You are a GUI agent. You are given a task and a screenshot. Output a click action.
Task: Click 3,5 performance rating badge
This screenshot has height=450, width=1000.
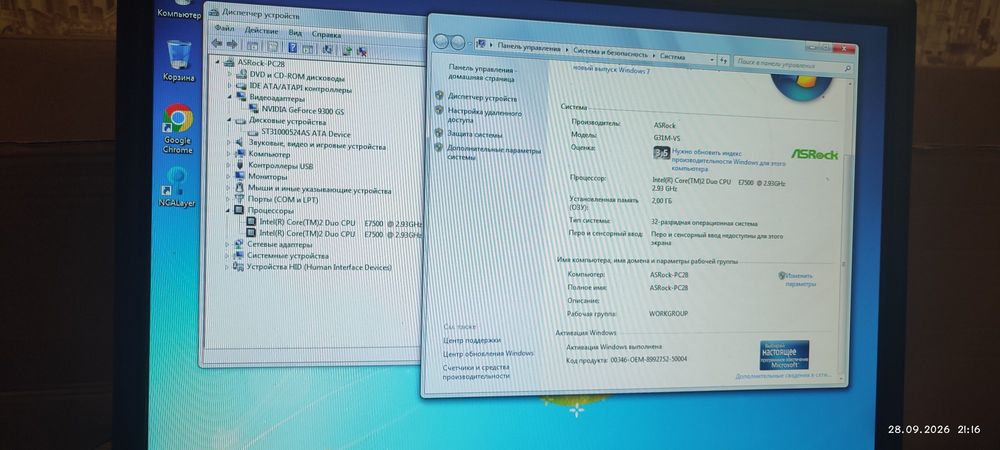point(662,154)
